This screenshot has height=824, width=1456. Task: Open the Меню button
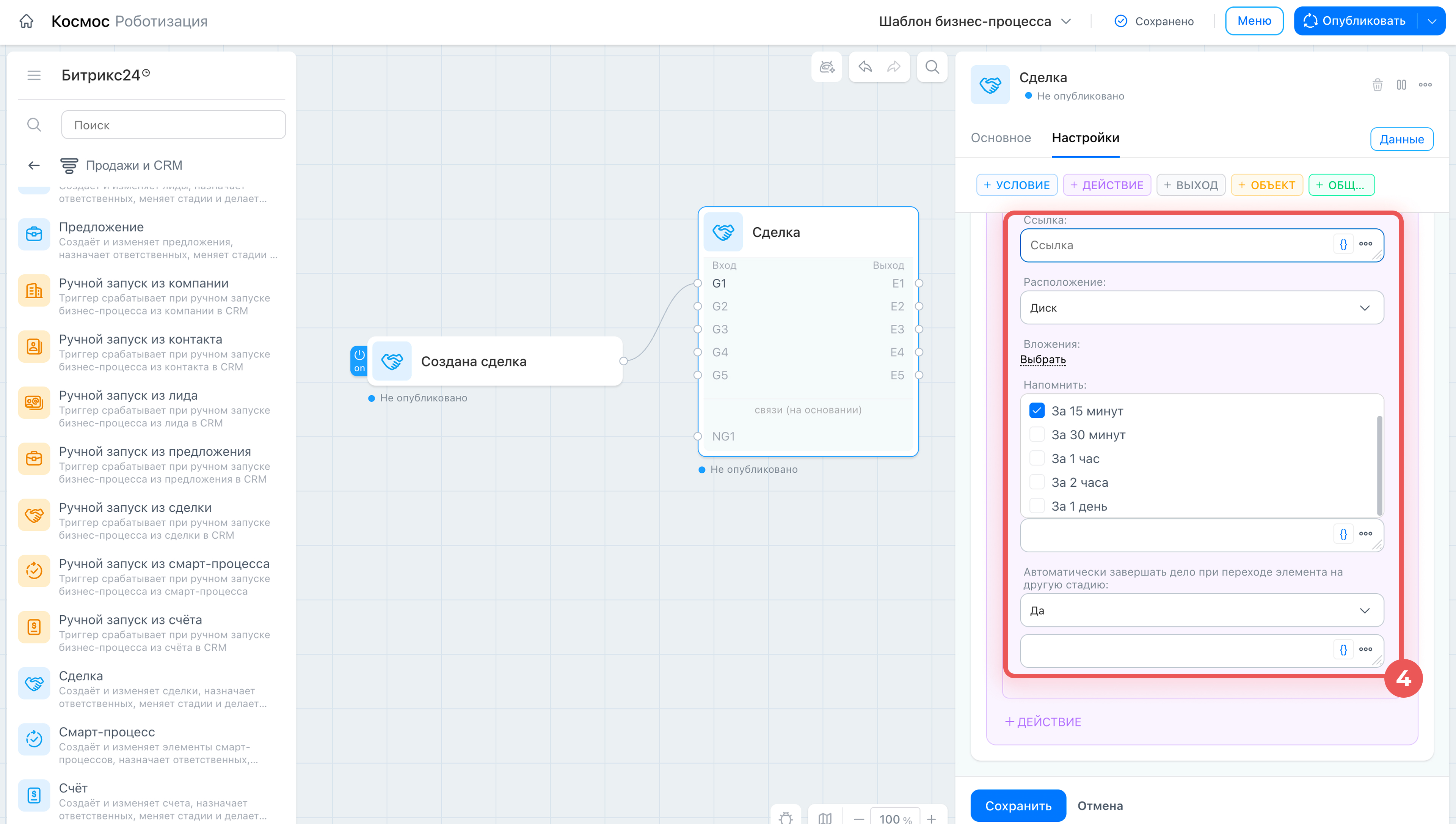coord(1254,21)
